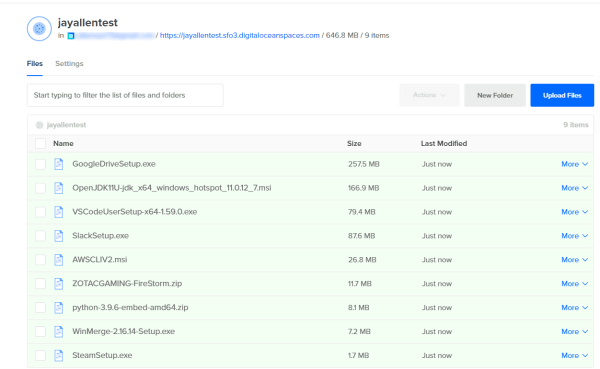Click the jayallentest Space avatar icon
The image size is (600, 369).
tap(39, 28)
